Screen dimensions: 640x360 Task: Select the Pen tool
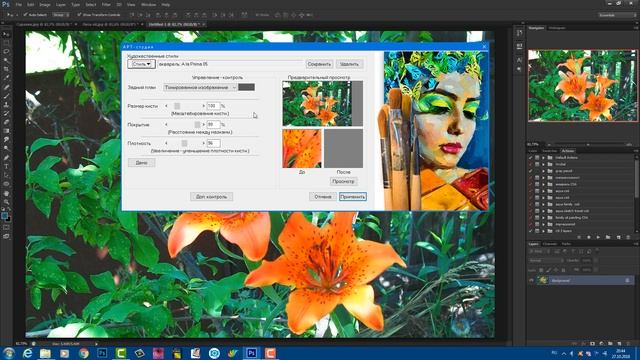(6, 157)
